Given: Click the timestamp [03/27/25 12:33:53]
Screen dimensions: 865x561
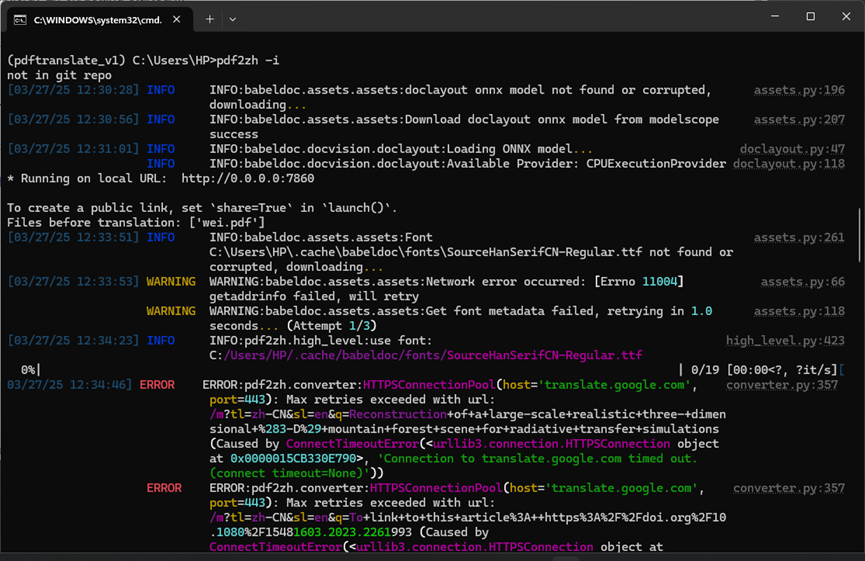Looking at the screenshot, I should (73, 281).
